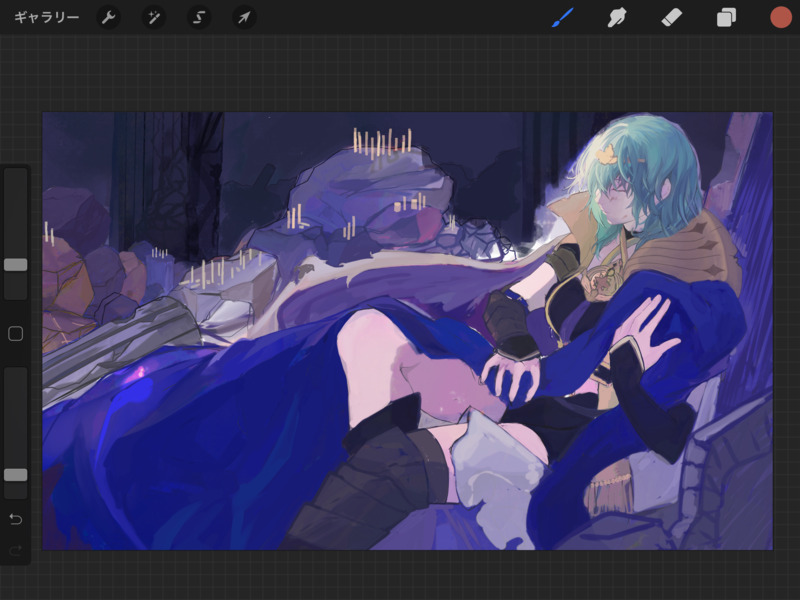Activate the Transform arrow tool
The image size is (800, 600).
click(x=244, y=18)
